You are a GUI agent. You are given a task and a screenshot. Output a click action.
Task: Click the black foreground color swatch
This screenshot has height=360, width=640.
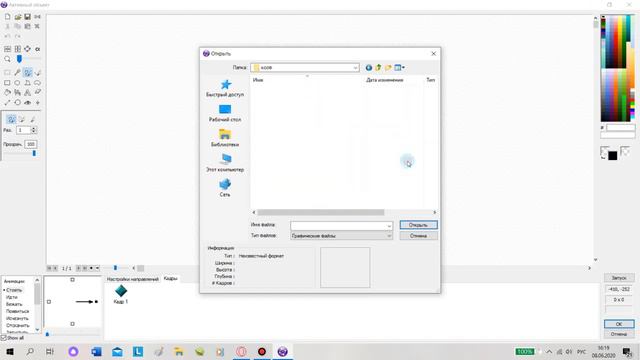pos(613,156)
